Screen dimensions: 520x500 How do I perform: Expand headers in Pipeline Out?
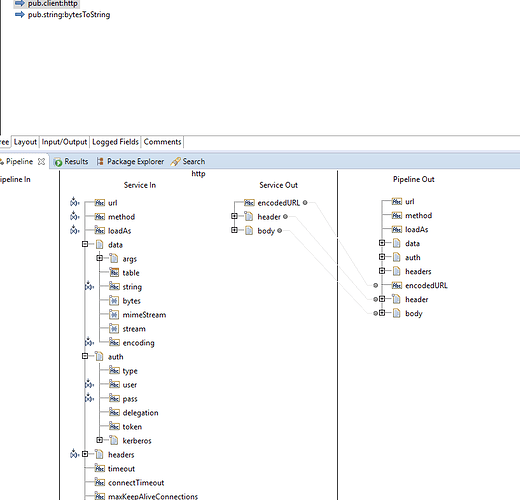tap(382, 271)
